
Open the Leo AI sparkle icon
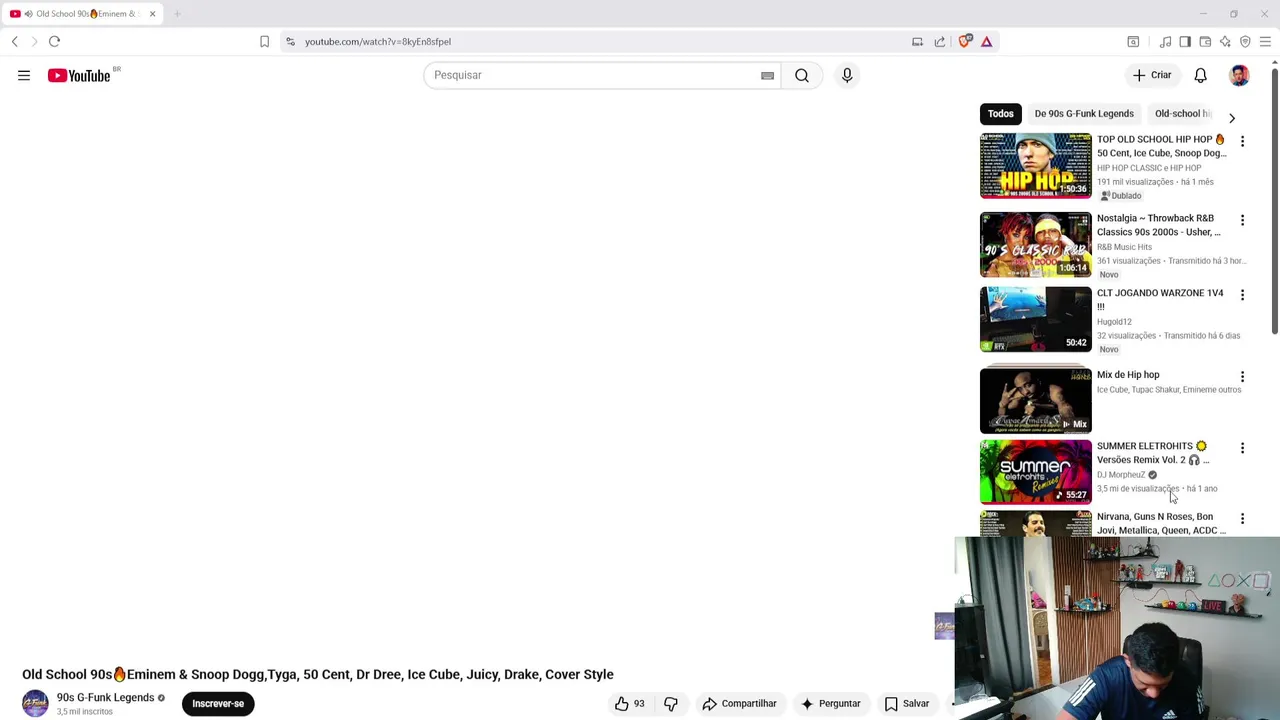click(1225, 41)
